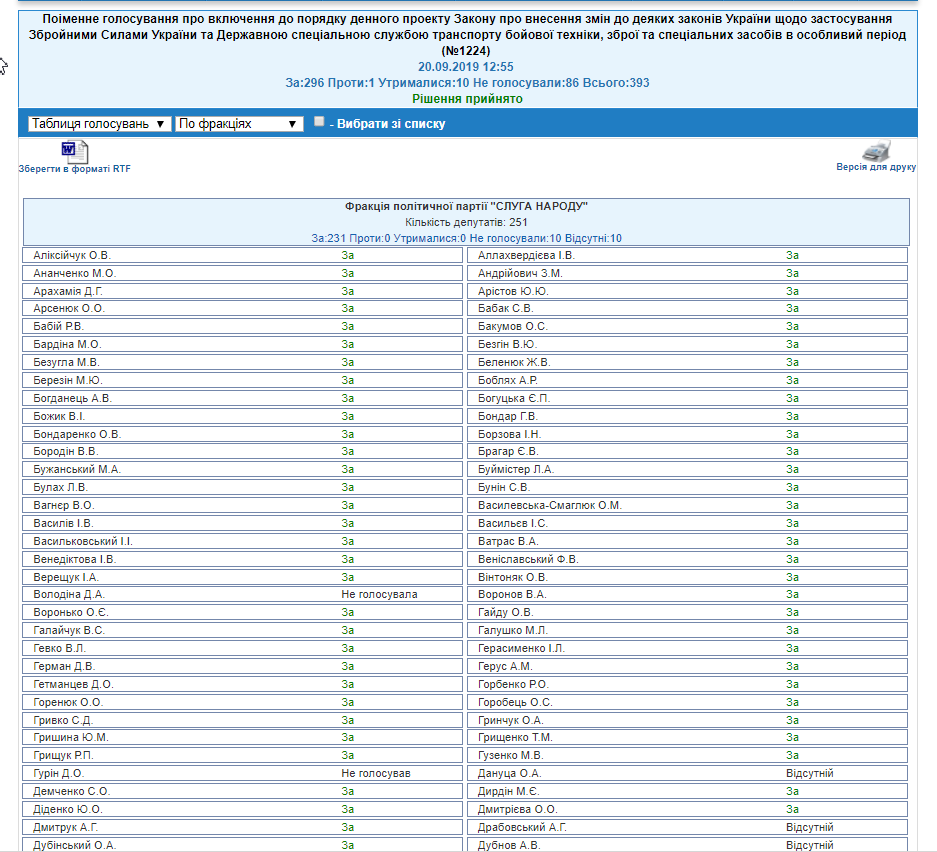Viewport: 937px width, 852px height.
Task: Click 'Не голосував' next to Гурін Д.О.
Action: (x=376, y=773)
